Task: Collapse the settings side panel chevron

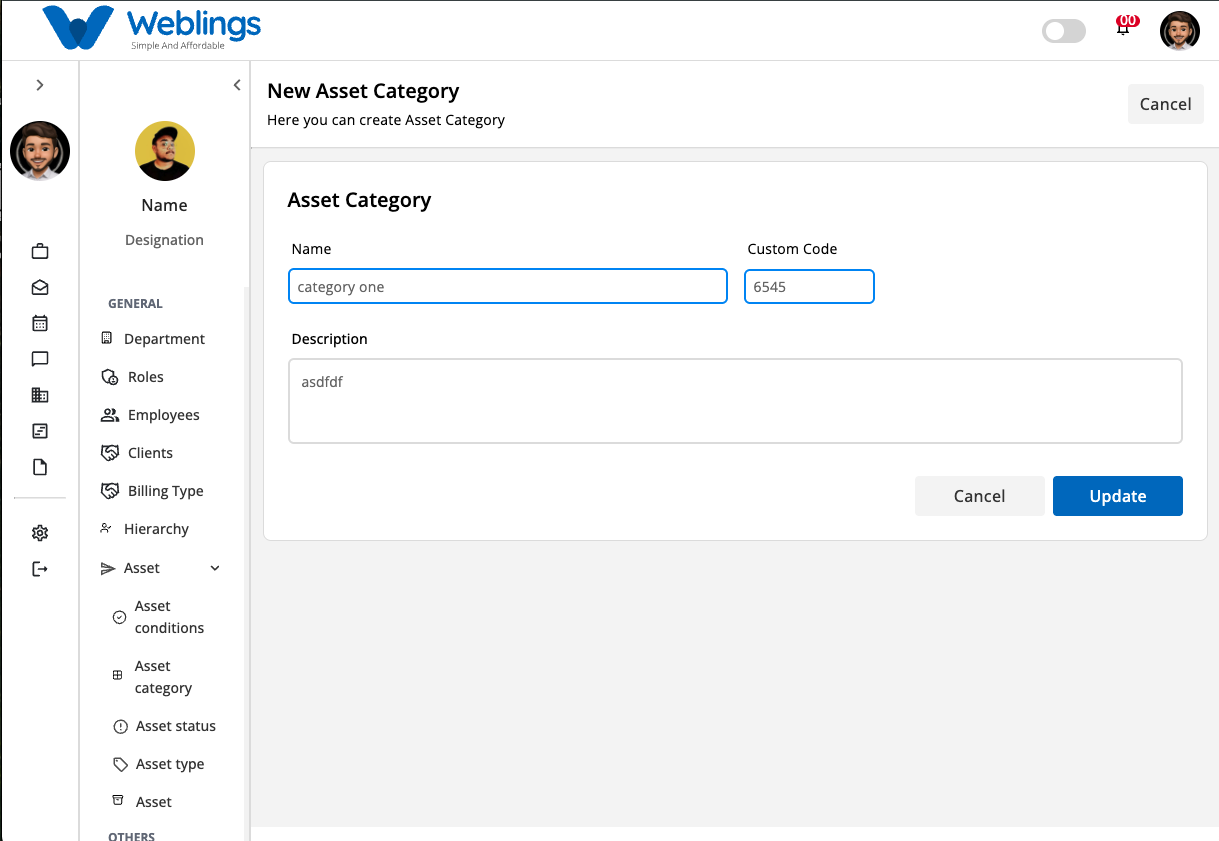Action: tap(237, 85)
